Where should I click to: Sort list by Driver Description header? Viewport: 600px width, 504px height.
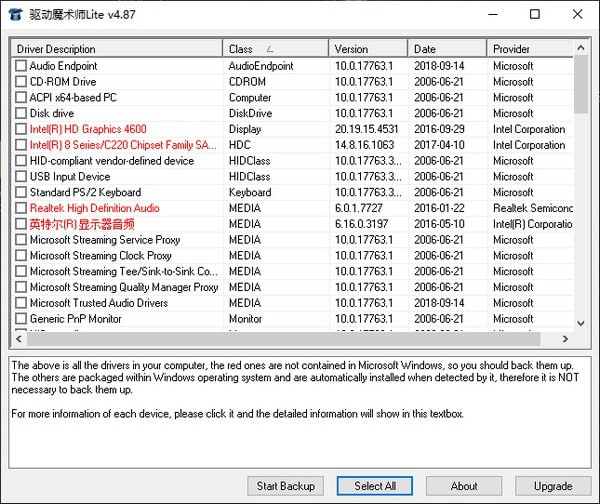tap(116, 49)
